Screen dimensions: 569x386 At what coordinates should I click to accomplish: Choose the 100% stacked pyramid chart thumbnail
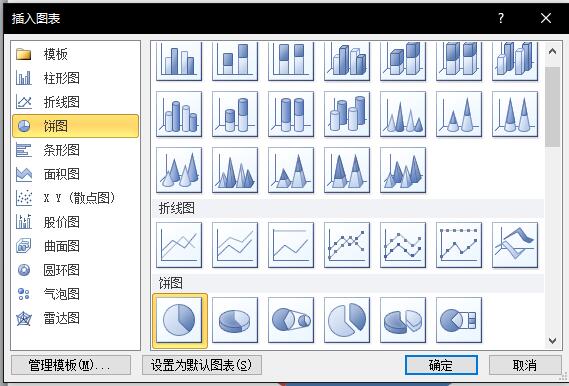[347, 170]
